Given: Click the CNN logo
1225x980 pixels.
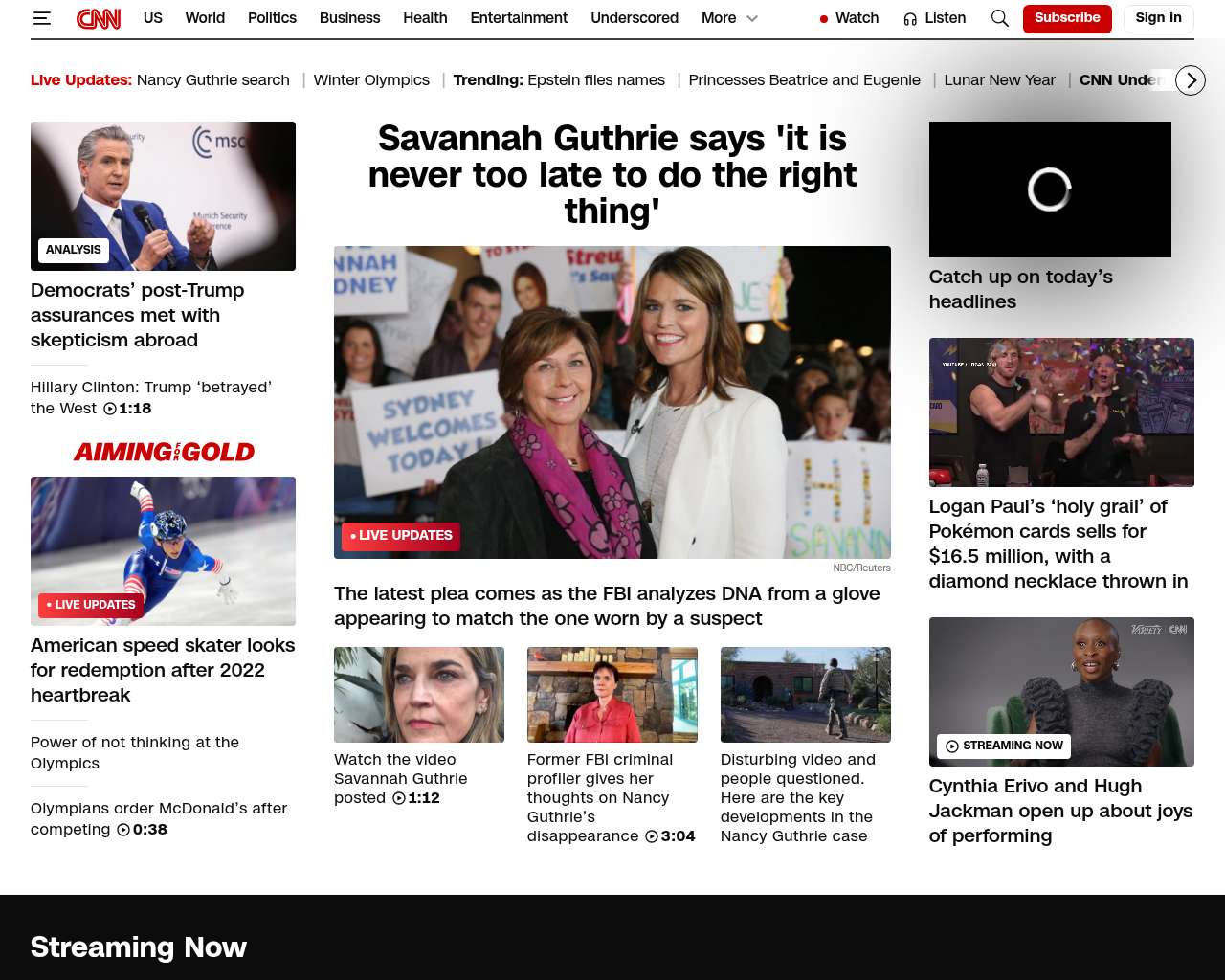Looking at the screenshot, I should point(99,18).
